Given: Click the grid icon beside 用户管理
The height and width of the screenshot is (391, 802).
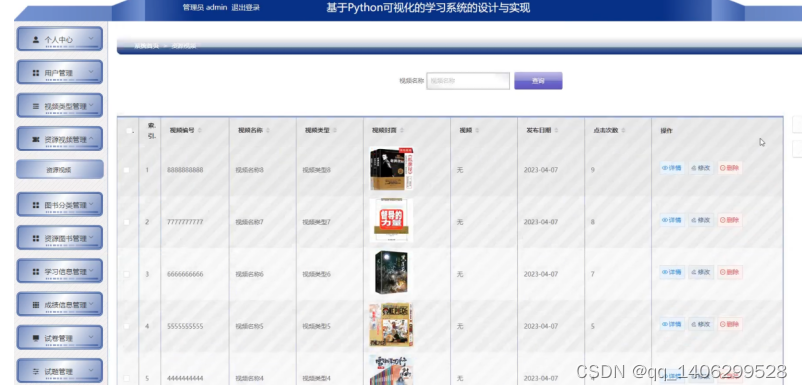Looking at the screenshot, I should click(x=36, y=73).
